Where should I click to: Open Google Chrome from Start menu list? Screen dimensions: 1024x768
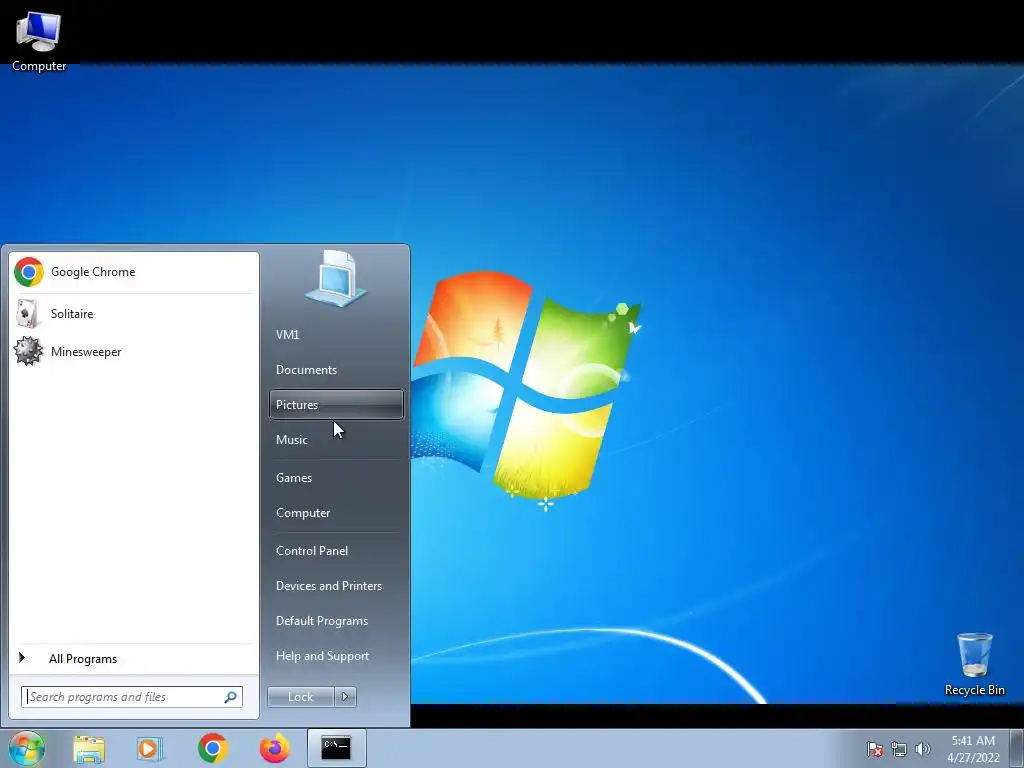pos(133,272)
